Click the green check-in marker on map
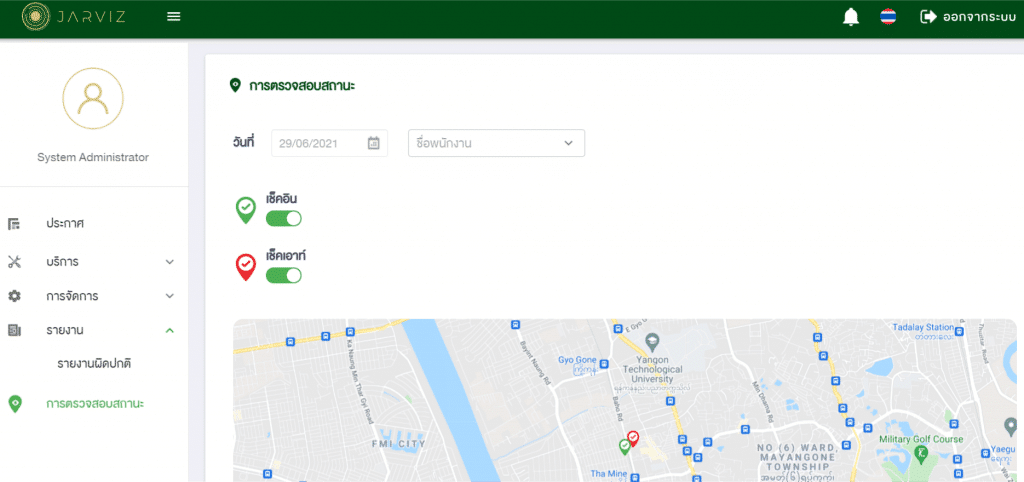Image resolution: width=1024 pixels, height=482 pixels. [625, 446]
